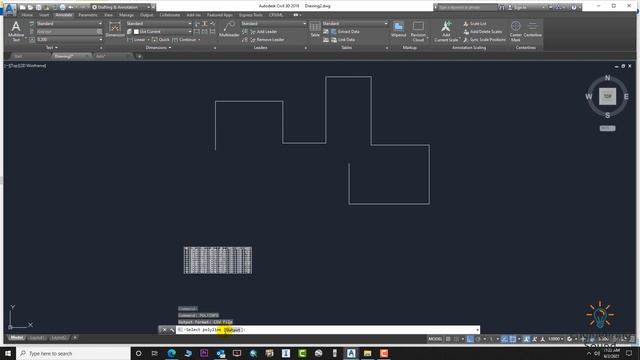Switch to the Start file tab
This screenshot has width=640, height=360.
click(x=18, y=56)
